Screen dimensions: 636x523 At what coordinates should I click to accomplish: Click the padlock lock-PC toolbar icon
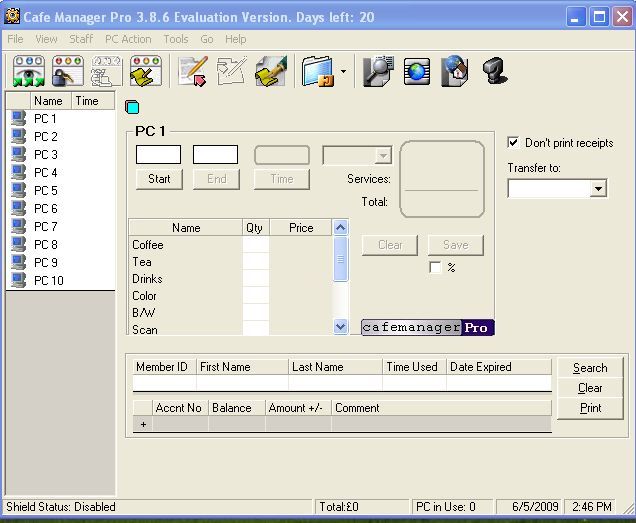(67, 71)
